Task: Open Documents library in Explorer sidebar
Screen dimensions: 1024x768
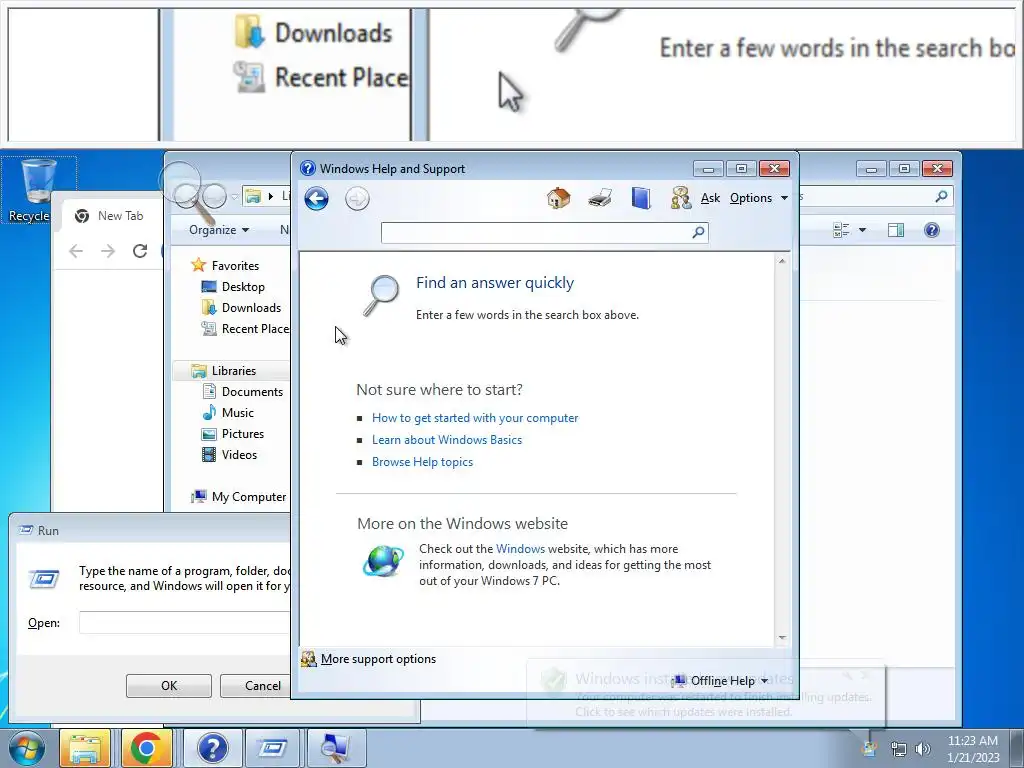Action: 252,392
